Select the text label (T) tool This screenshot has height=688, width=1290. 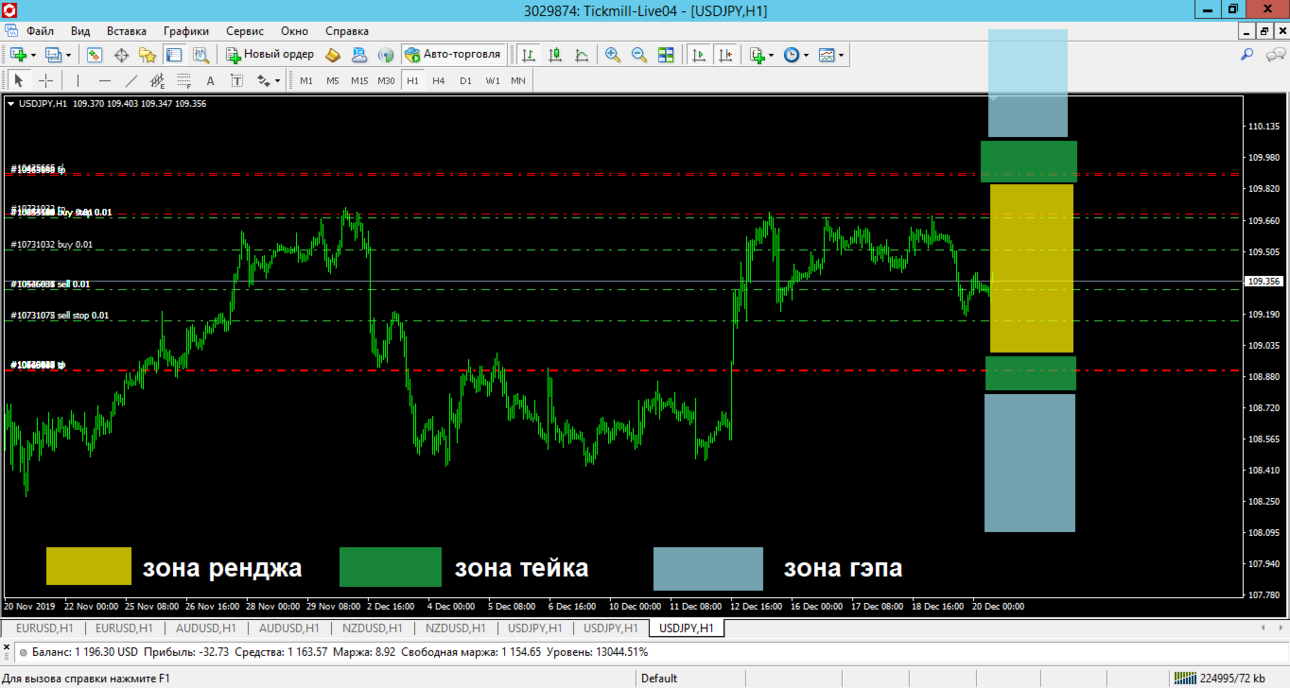point(237,81)
